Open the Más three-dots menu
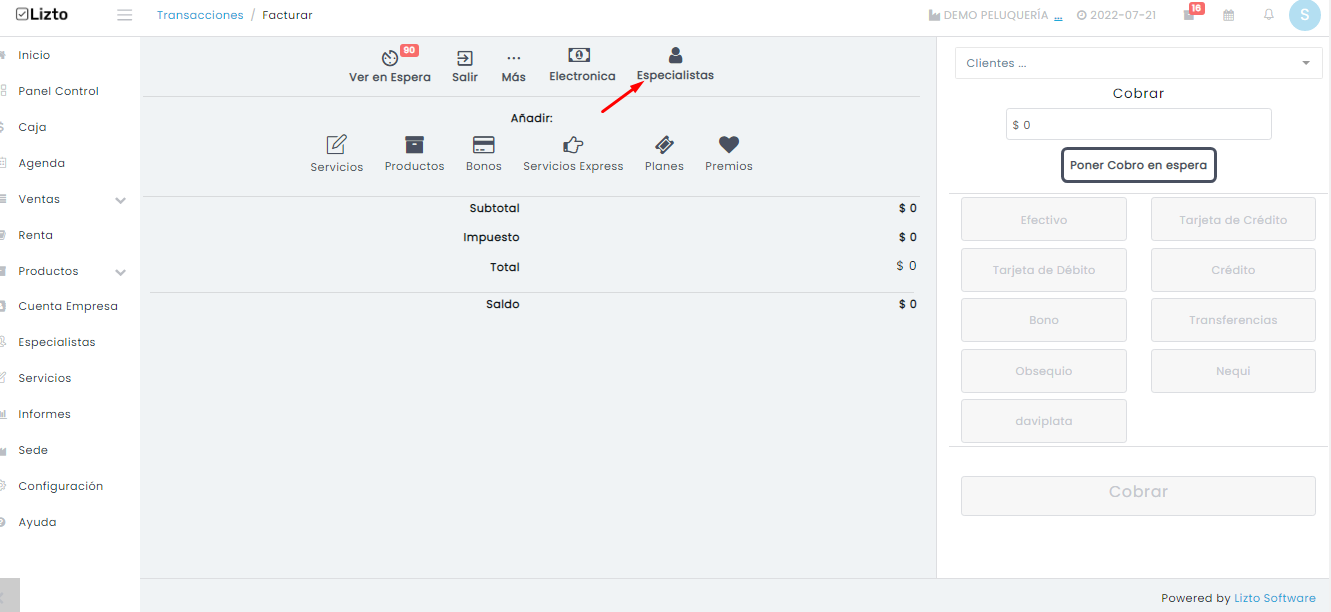Screen dimensions: 1331x612 click(513, 59)
